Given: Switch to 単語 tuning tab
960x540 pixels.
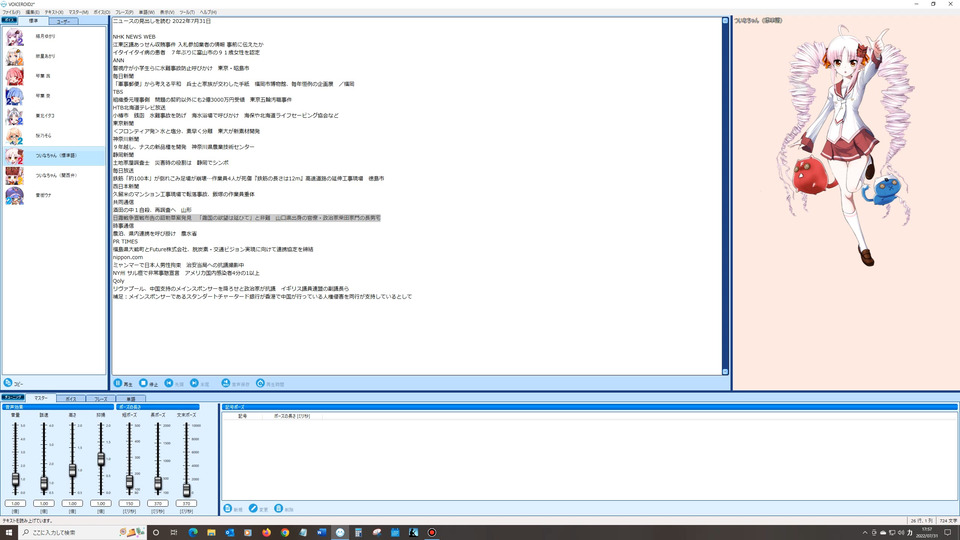Looking at the screenshot, I should pyautogui.click(x=130, y=399).
